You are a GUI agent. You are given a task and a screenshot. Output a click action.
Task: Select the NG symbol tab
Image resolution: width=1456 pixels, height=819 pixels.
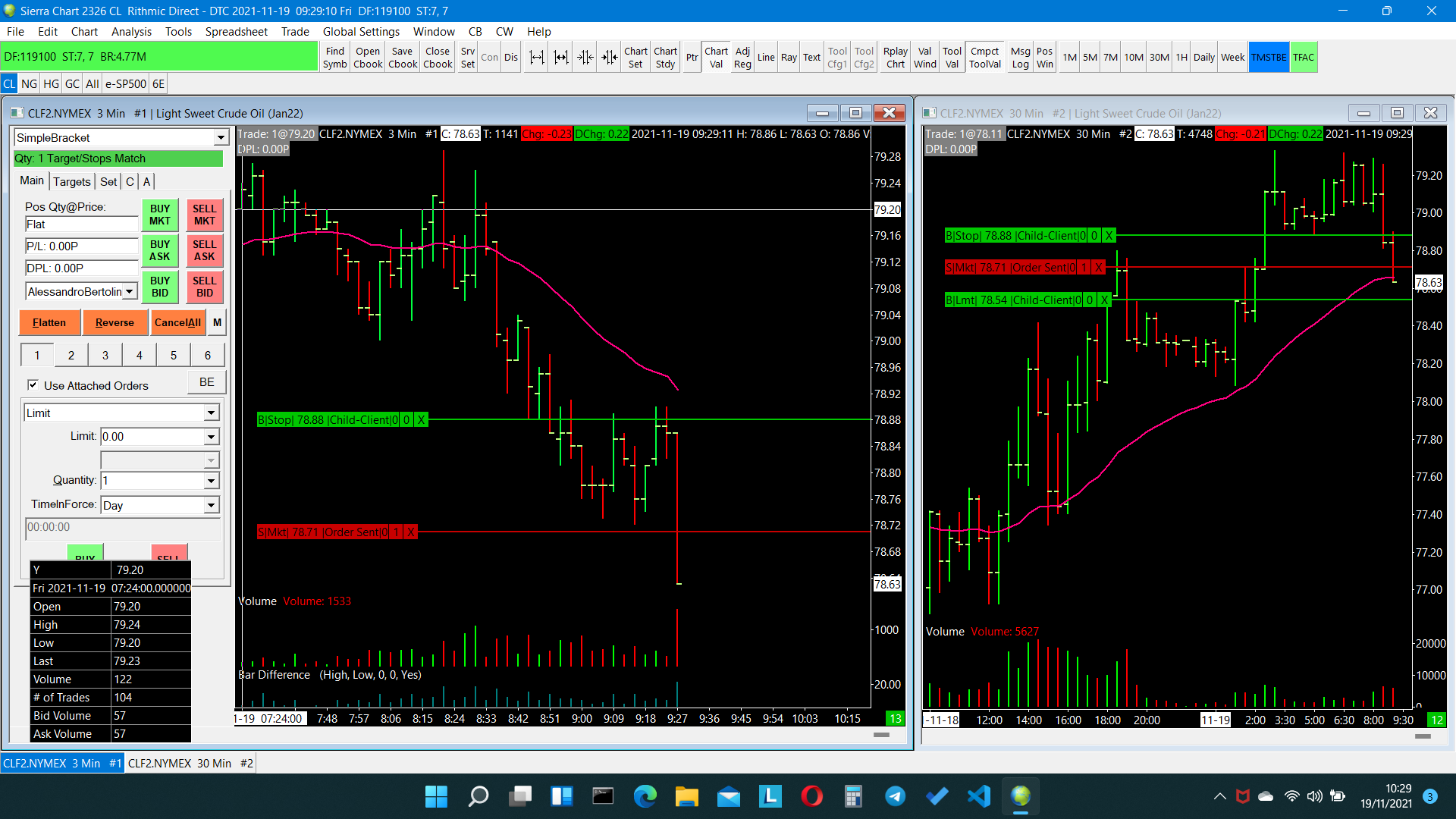pos(30,84)
